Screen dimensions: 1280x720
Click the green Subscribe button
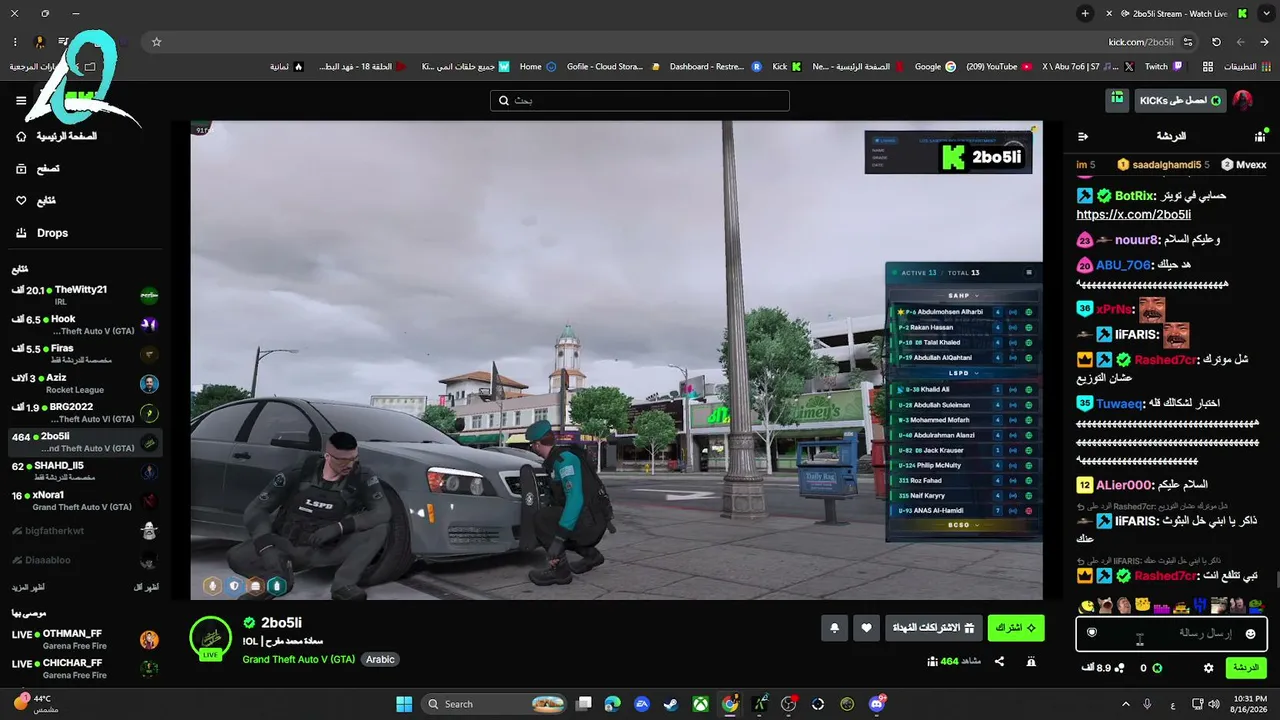(1016, 628)
